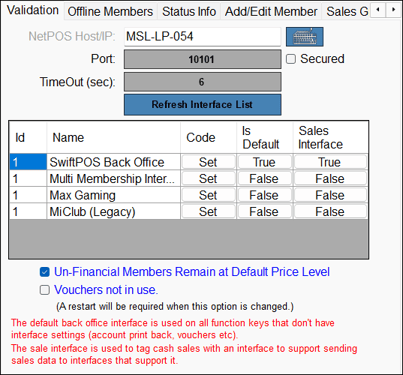Set Code for MiClub (Legacy) row
The height and width of the screenshot is (375, 403).
tap(208, 211)
